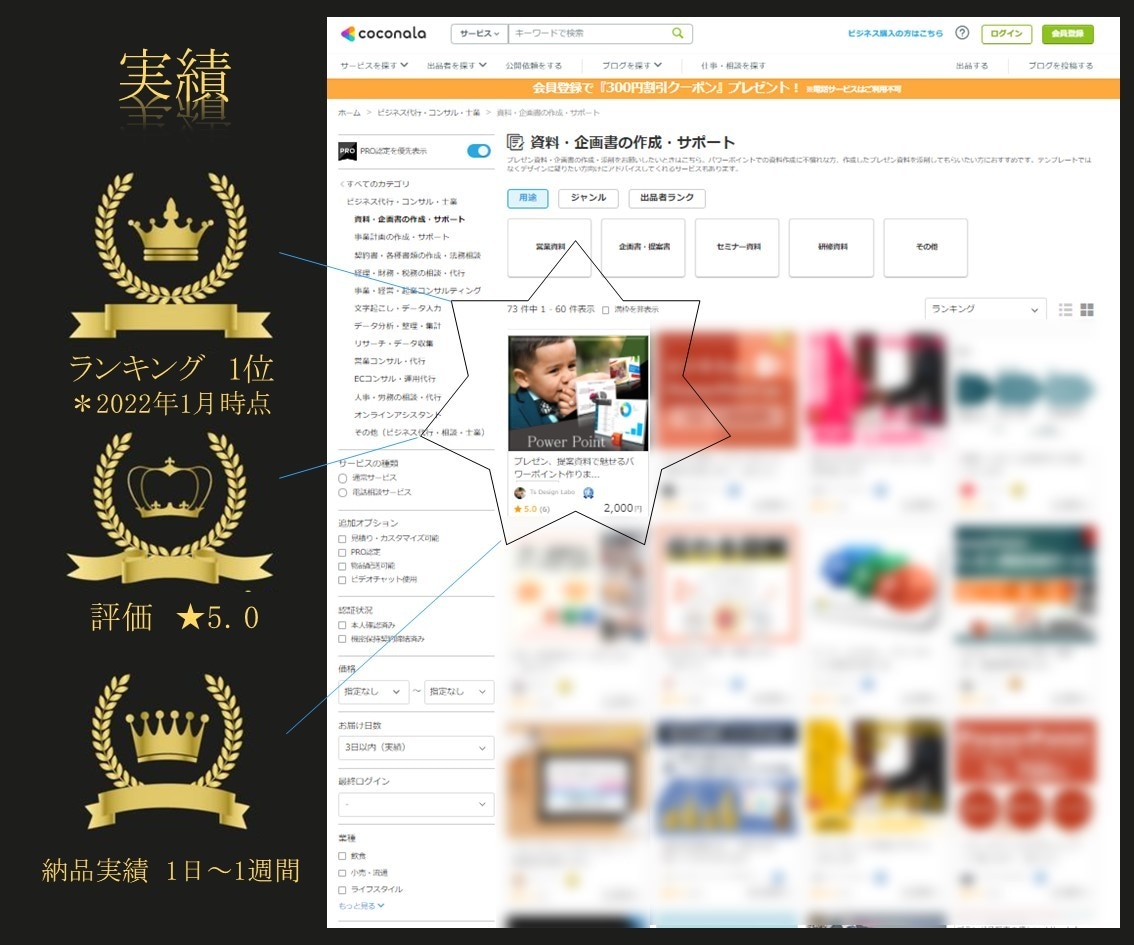Image resolution: width=1134 pixels, height=945 pixels.
Task: Check 小売・流通 checkbox
Action: (x=342, y=873)
